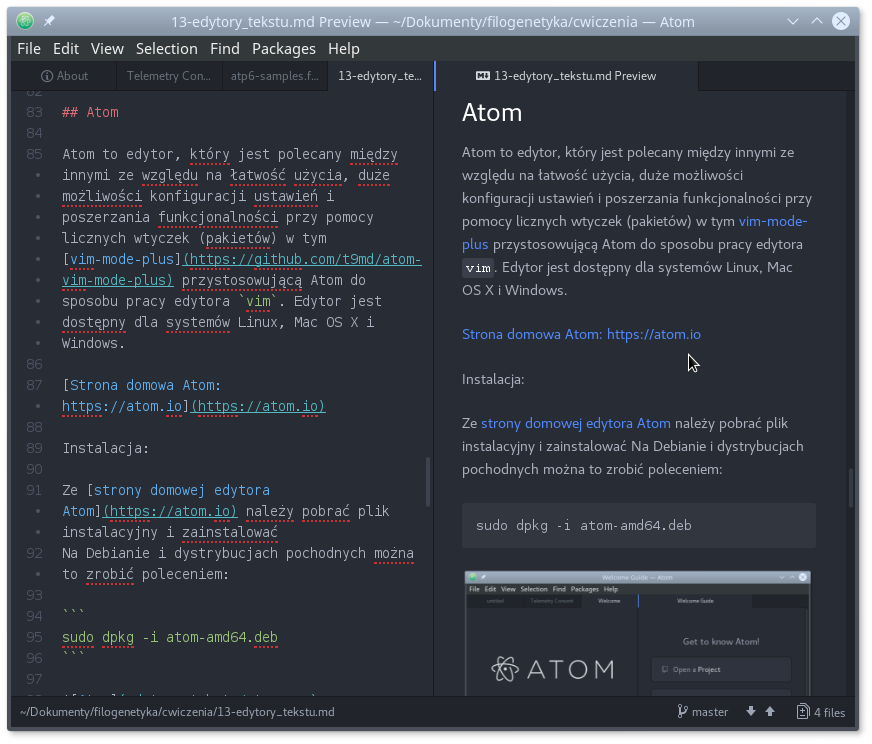Screen dimensions: 872x744
Task: Click the Atom welcome screenshot in preview
Action: point(637,633)
